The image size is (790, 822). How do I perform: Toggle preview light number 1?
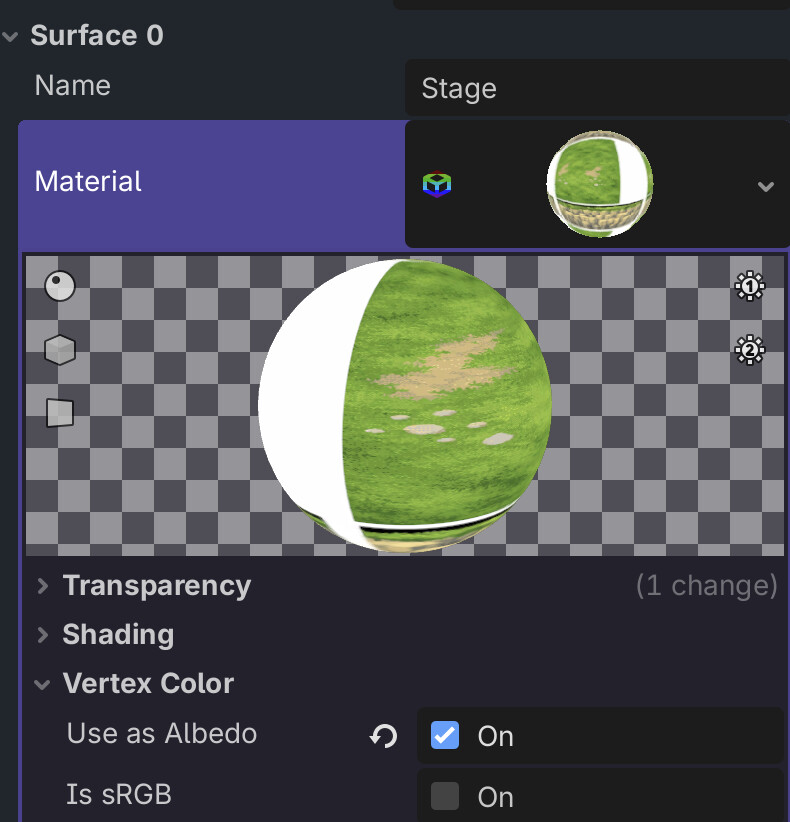coord(749,287)
